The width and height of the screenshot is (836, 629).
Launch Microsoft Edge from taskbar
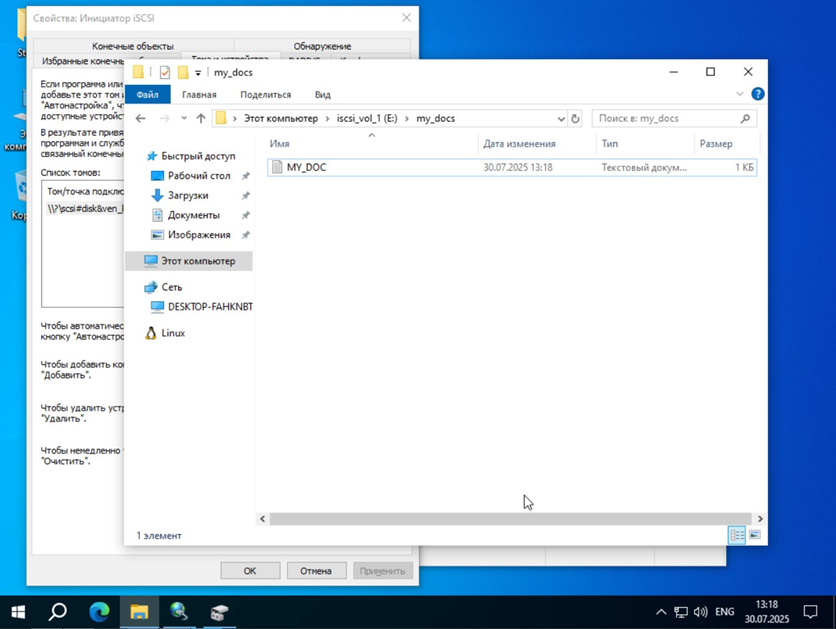pos(99,612)
